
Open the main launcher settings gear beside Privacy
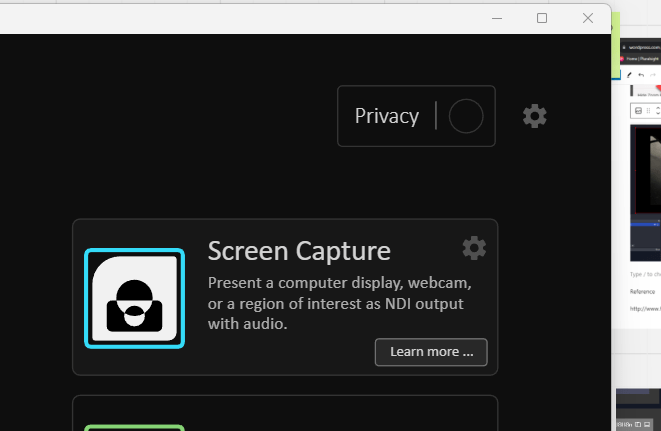(535, 116)
